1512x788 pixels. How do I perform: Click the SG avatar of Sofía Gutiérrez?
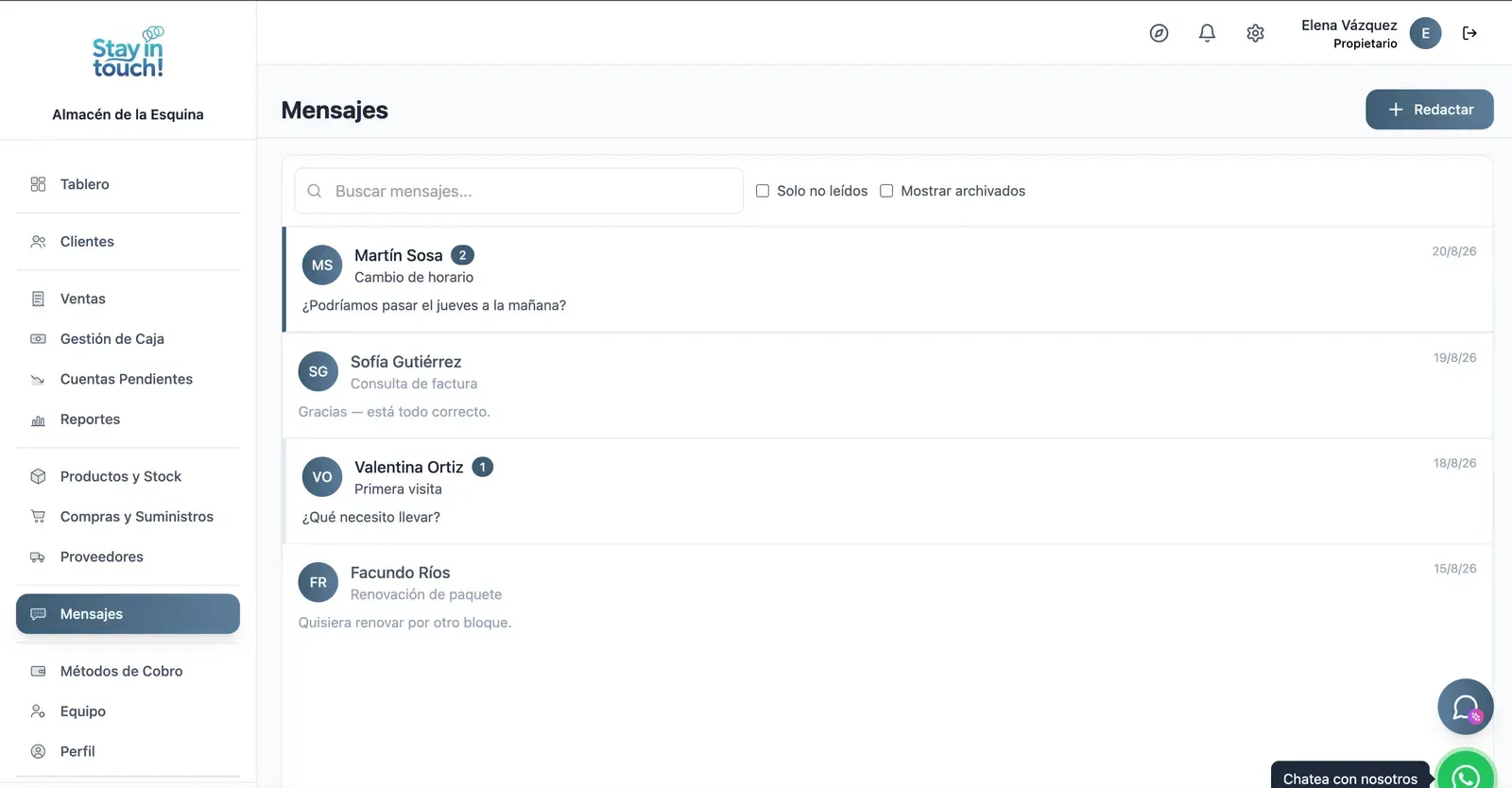318,372
